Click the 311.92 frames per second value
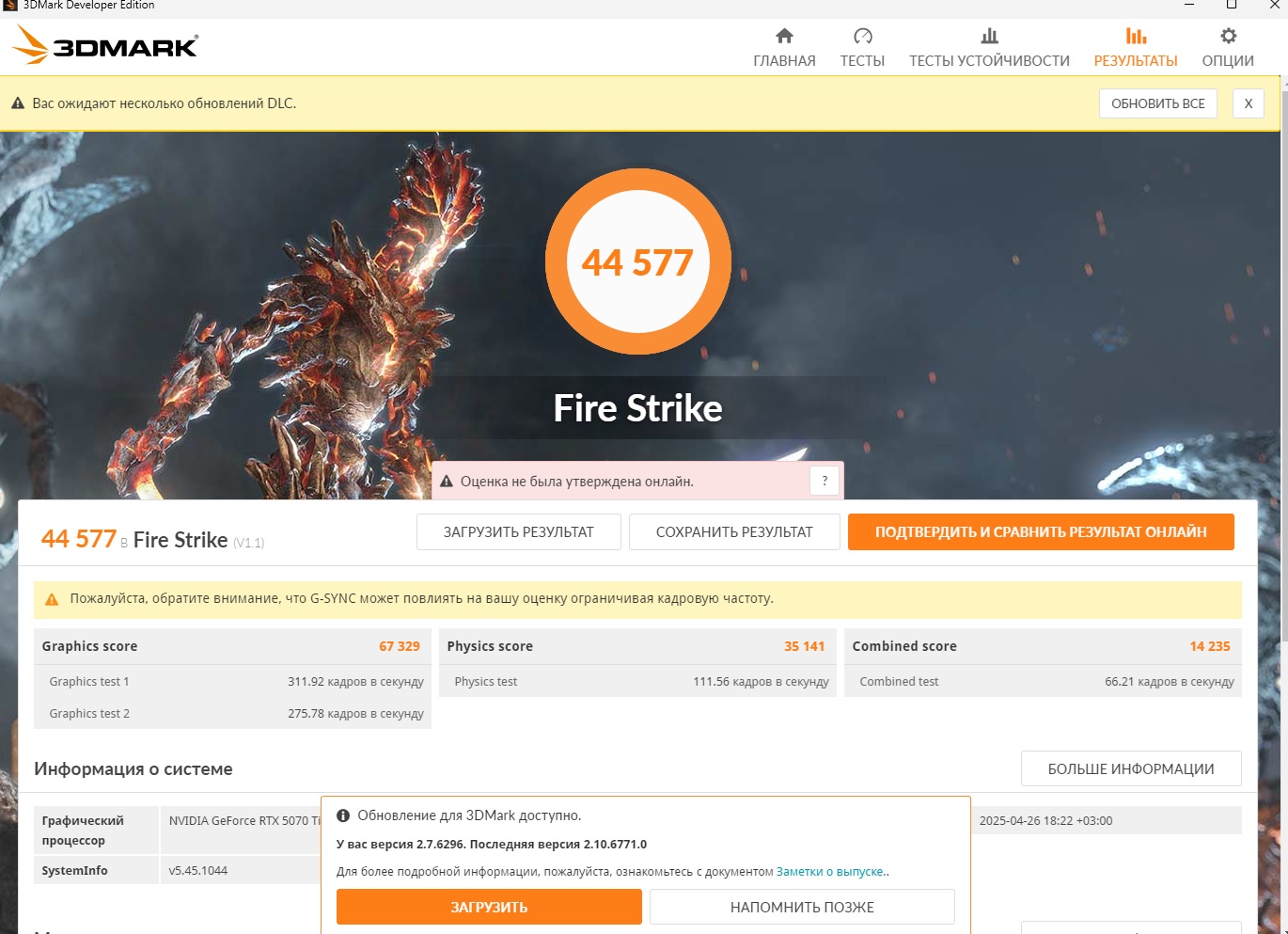Screen dimensions: 1288x934 point(355,682)
